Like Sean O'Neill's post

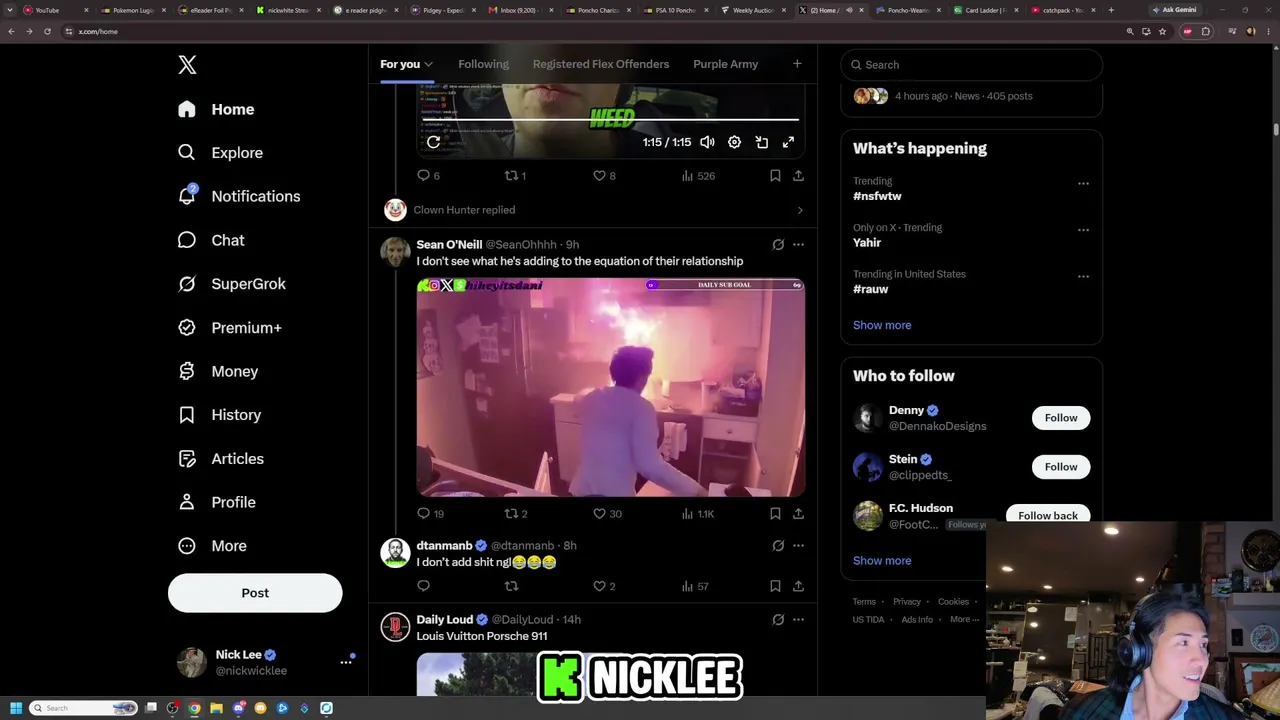pos(600,514)
